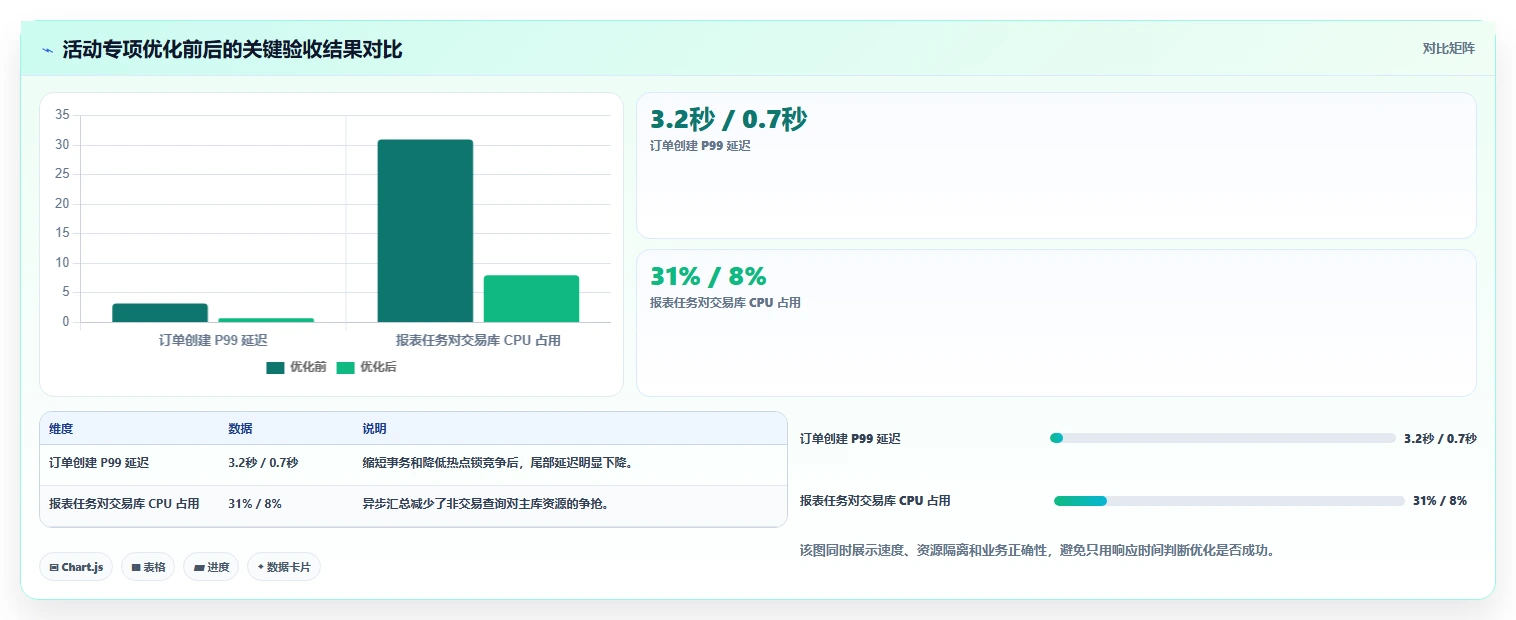Select table cell 3.2秒 / 0.7秒
This screenshot has width=1516, height=620.
(x=263, y=463)
